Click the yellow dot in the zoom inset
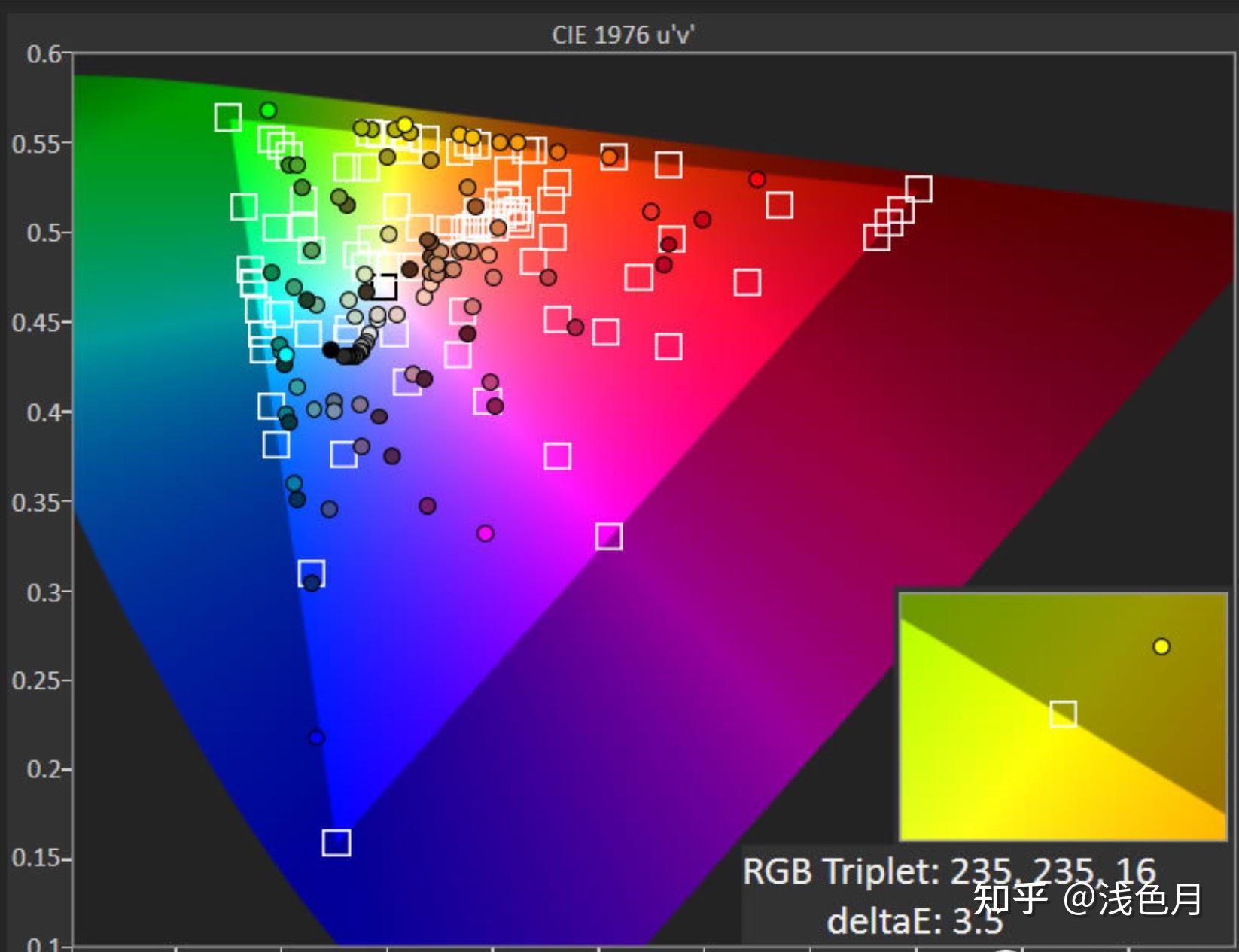The height and width of the screenshot is (952, 1239). click(x=1161, y=646)
